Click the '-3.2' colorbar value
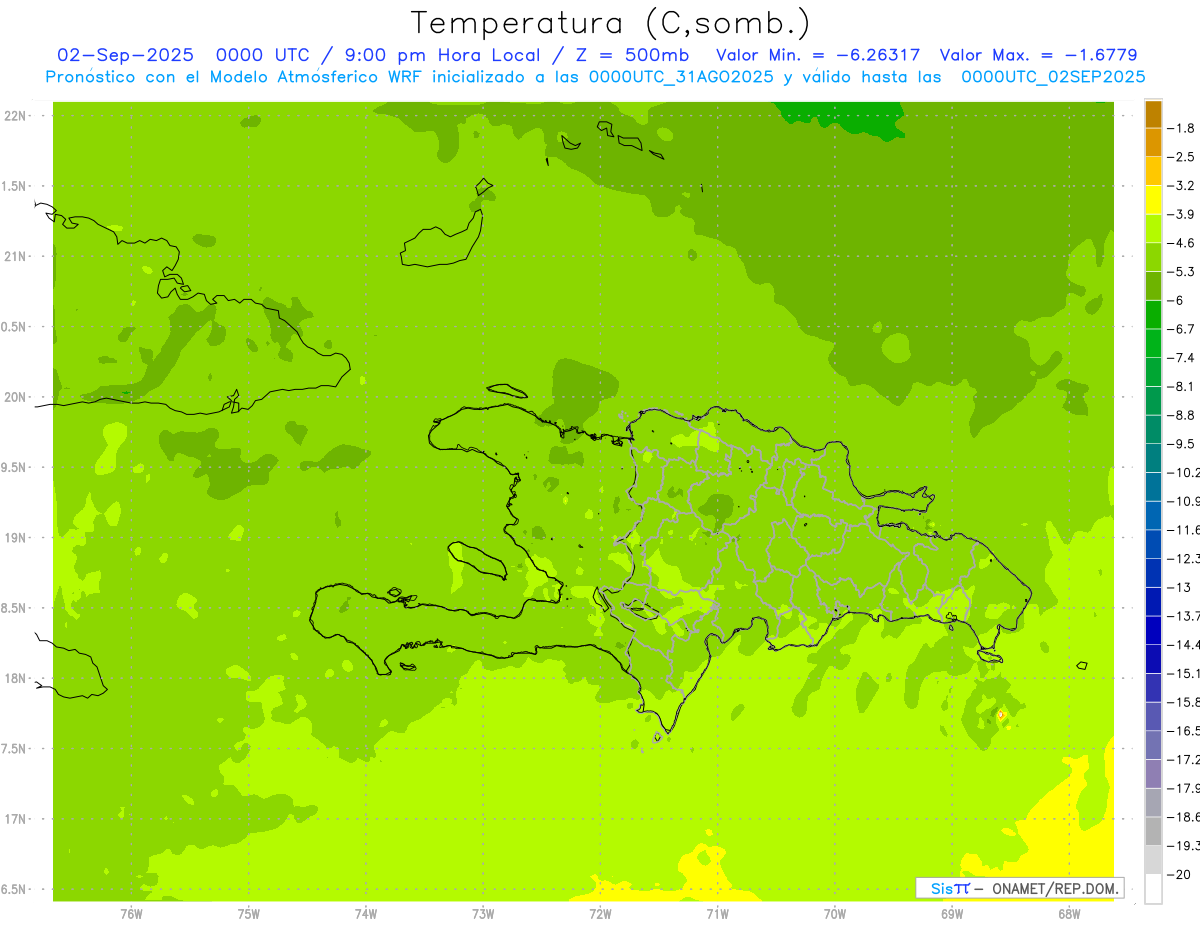 click(x=1183, y=186)
